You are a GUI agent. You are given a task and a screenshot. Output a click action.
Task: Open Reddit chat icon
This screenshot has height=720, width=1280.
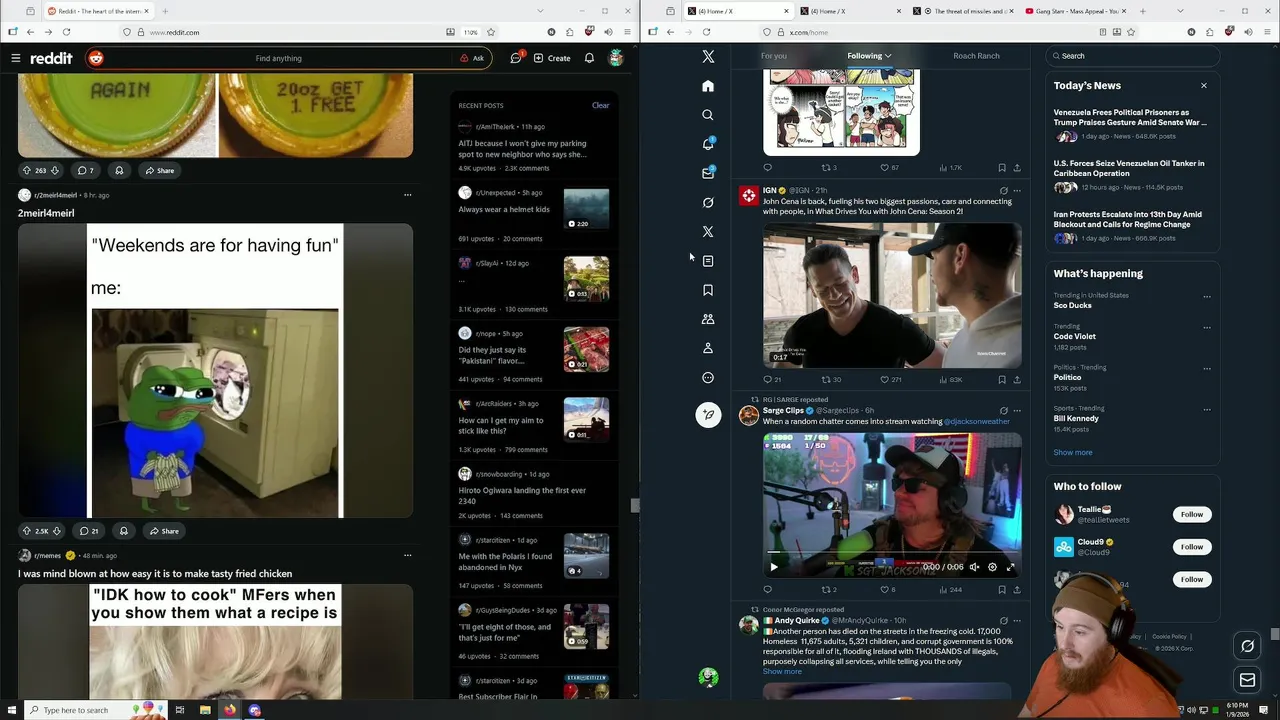(516, 58)
